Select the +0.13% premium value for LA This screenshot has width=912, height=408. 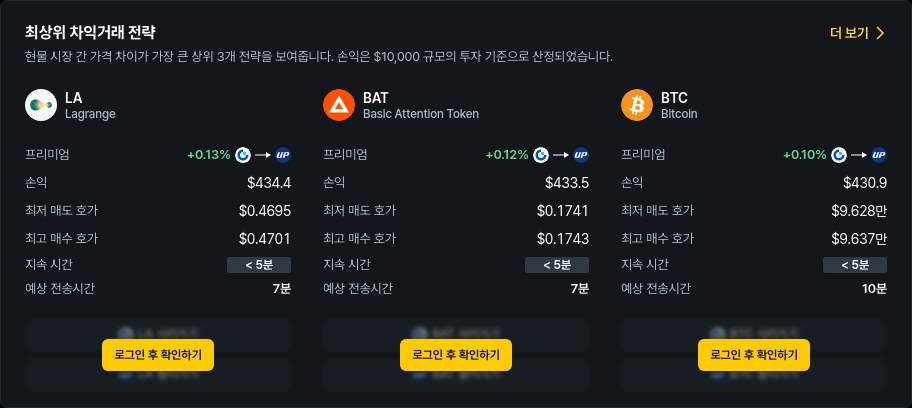[208, 155]
